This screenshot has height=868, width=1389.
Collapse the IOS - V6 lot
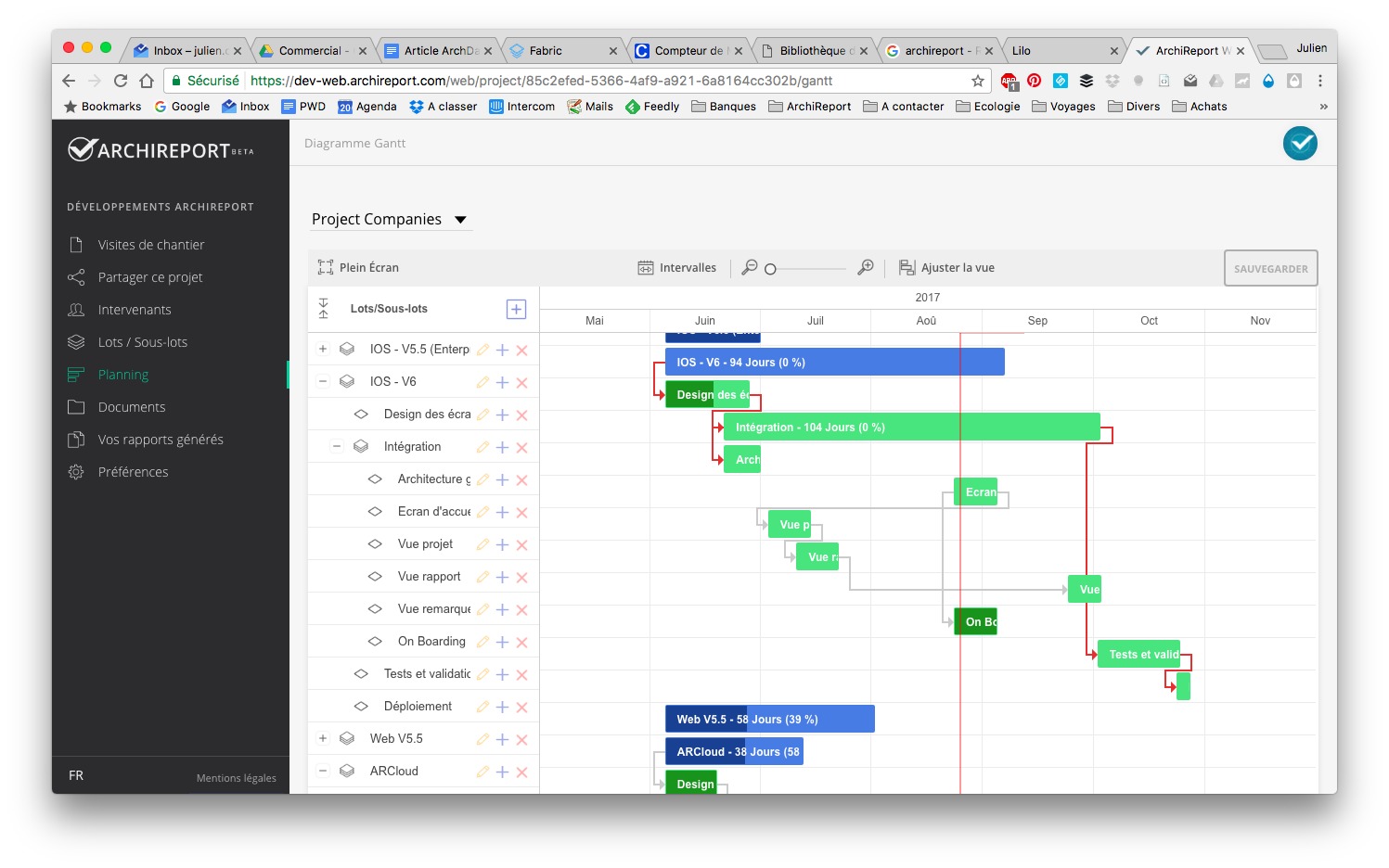[x=323, y=381]
